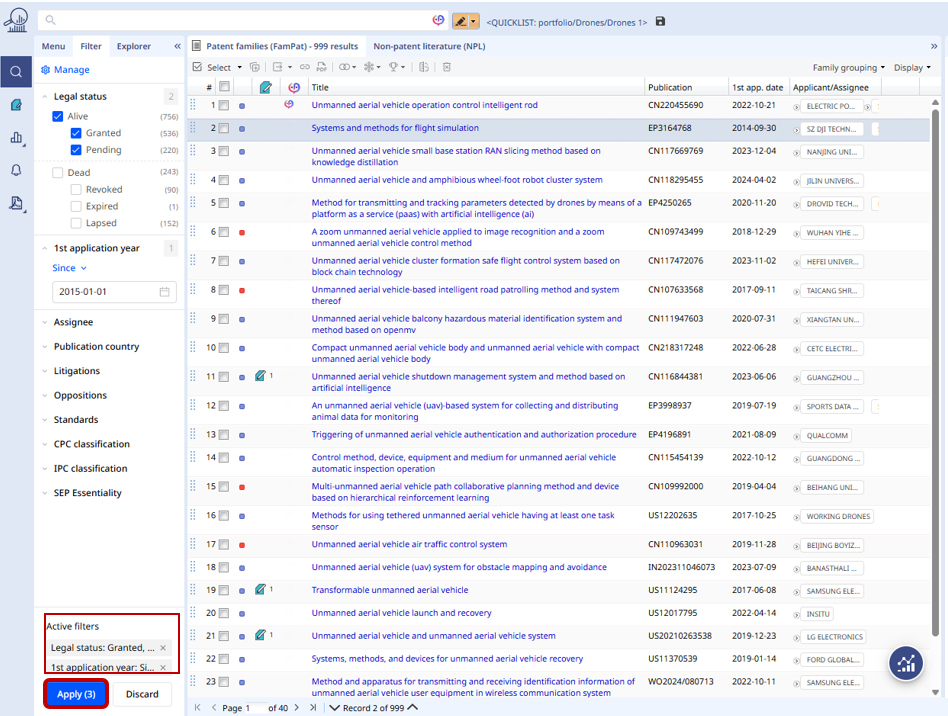Image resolution: width=948 pixels, height=716 pixels.
Task: Click the Apply (3) button
Action: click(x=76, y=694)
